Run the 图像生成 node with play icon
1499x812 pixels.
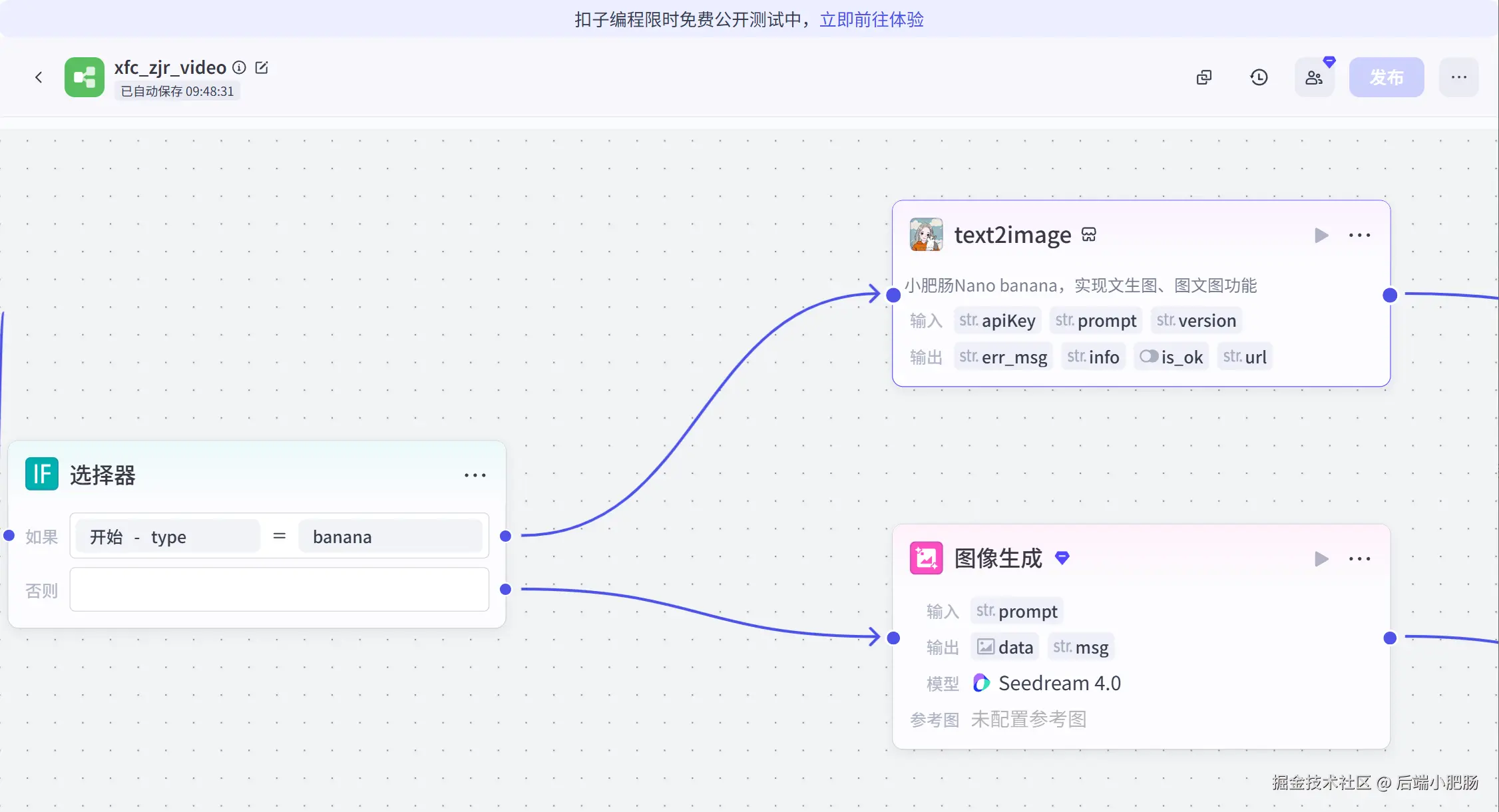1321,558
